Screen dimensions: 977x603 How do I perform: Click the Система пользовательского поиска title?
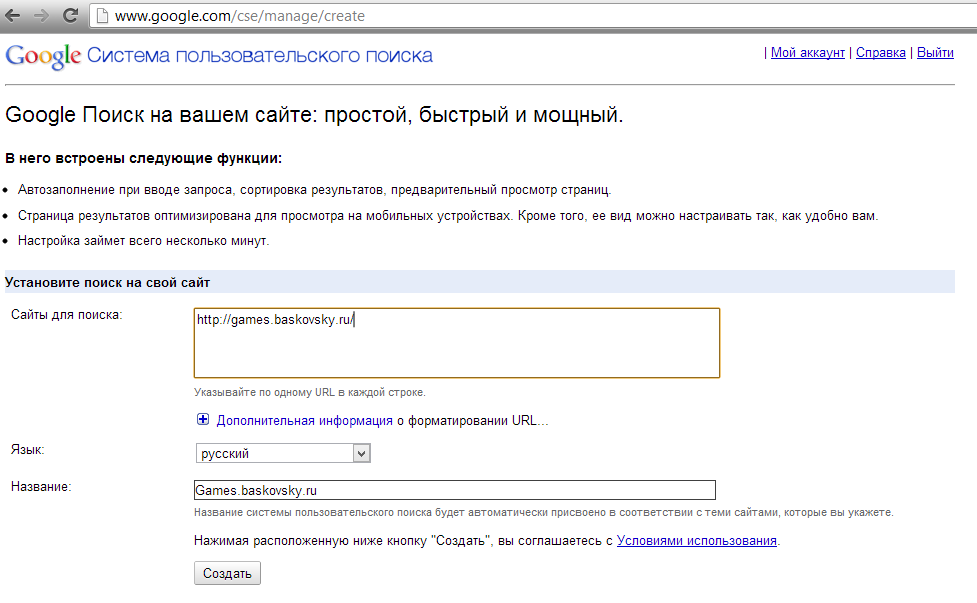click(259, 55)
